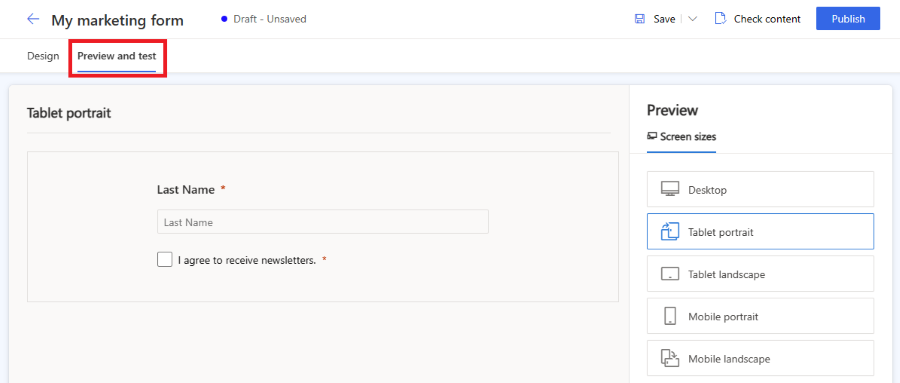
Task: Switch to the Design tab
Action: (x=43, y=56)
